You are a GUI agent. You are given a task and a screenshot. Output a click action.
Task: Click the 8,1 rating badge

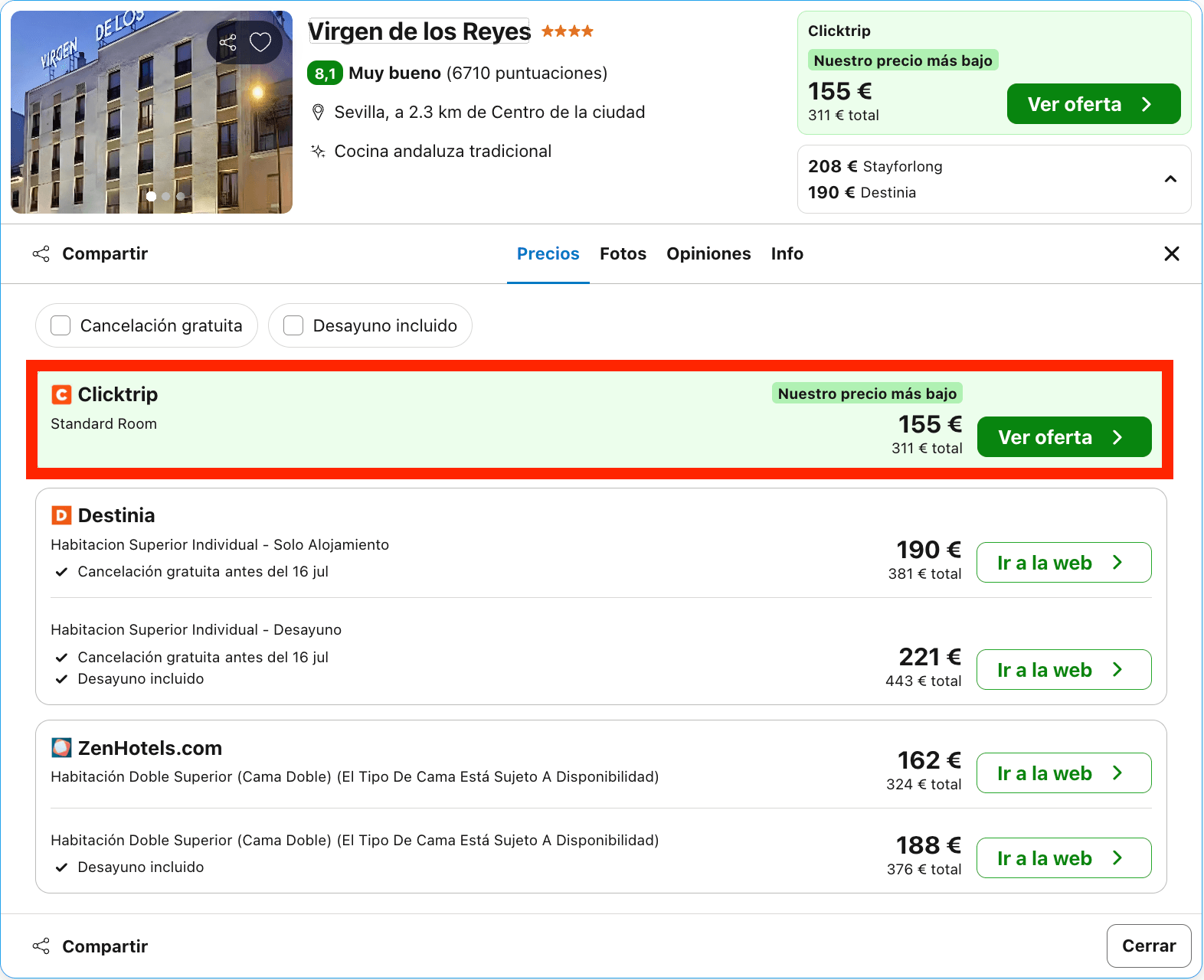(325, 73)
